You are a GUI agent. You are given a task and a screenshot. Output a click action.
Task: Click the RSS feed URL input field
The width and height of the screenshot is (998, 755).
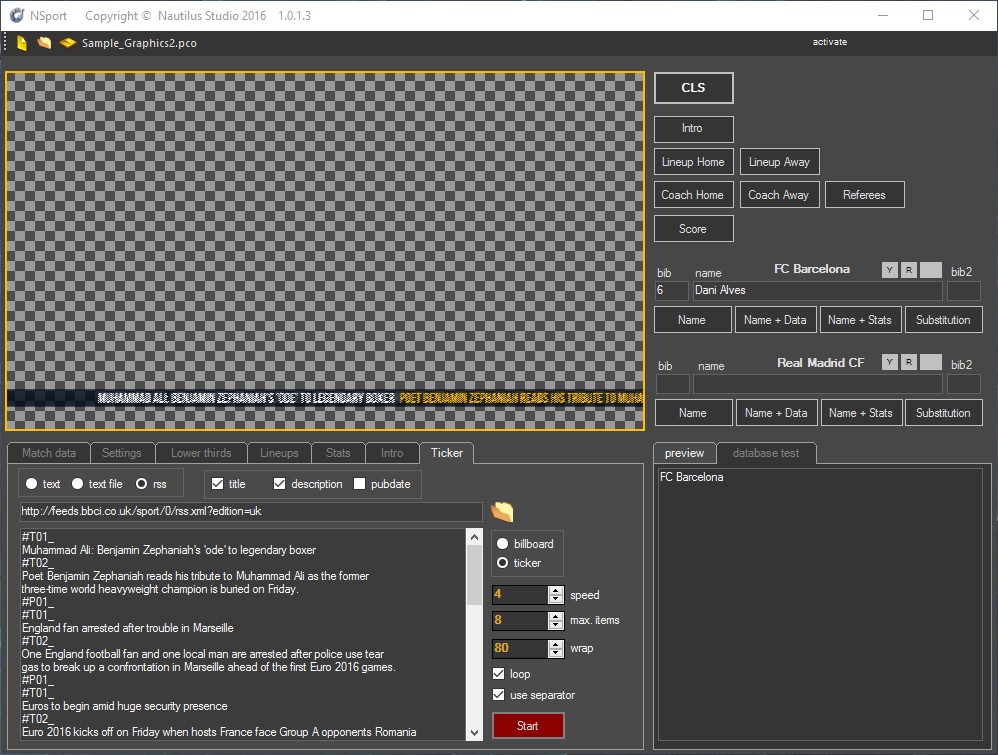(250, 512)
